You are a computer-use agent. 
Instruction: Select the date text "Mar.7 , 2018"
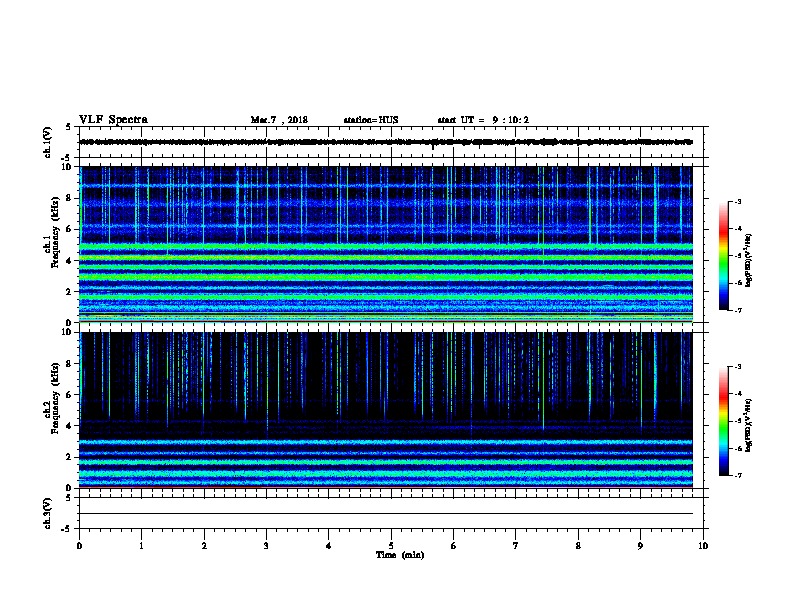(279, 120)
